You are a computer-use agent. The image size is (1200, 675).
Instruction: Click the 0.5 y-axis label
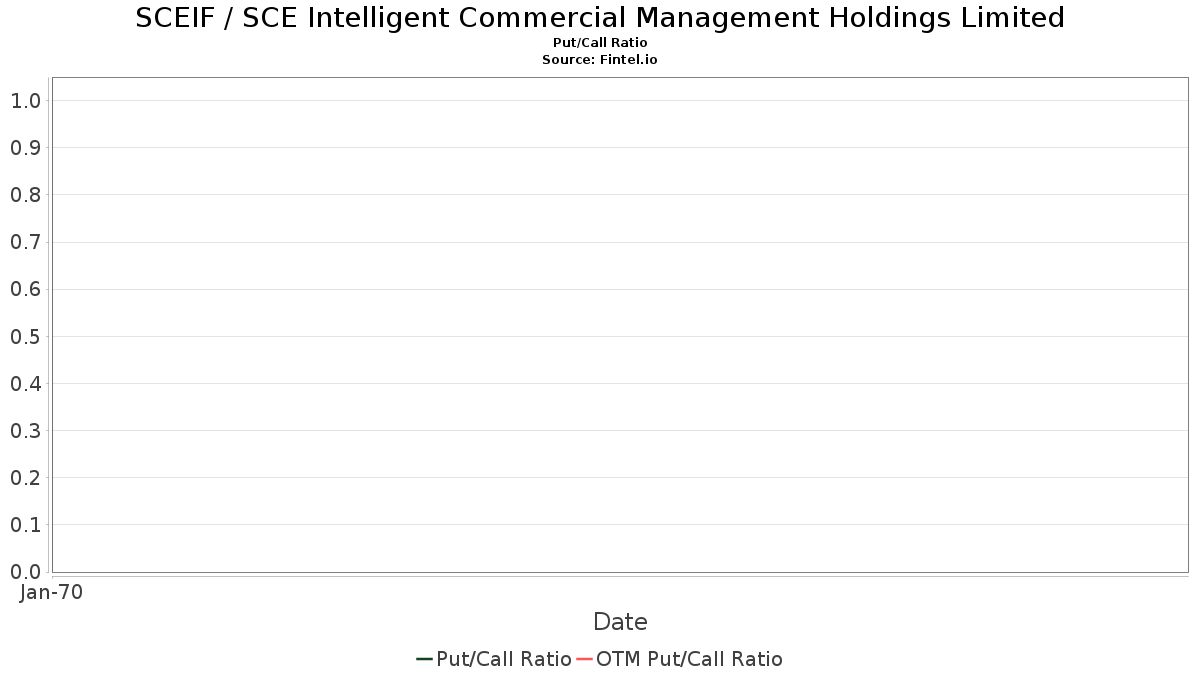coord(26,337)
